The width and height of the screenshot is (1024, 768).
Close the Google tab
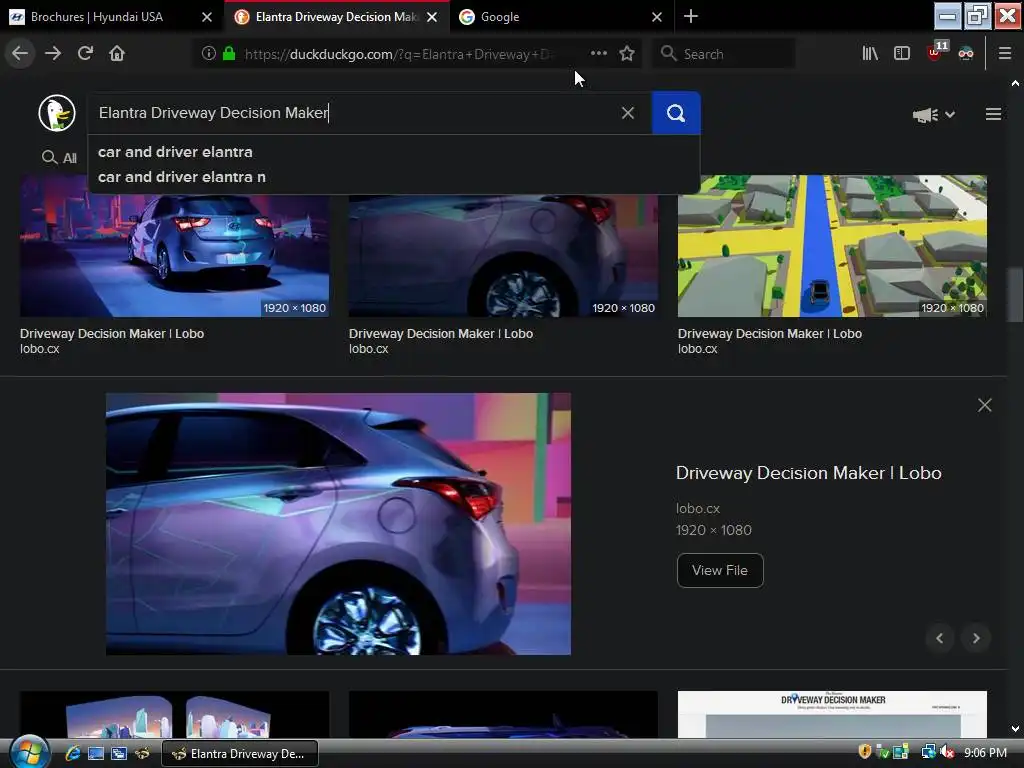(657, 17)
